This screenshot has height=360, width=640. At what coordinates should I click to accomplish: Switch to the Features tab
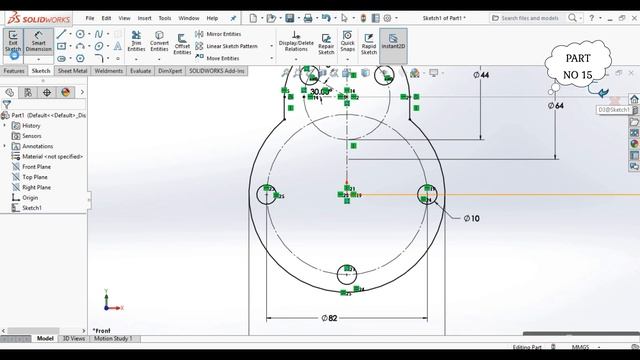14,71
